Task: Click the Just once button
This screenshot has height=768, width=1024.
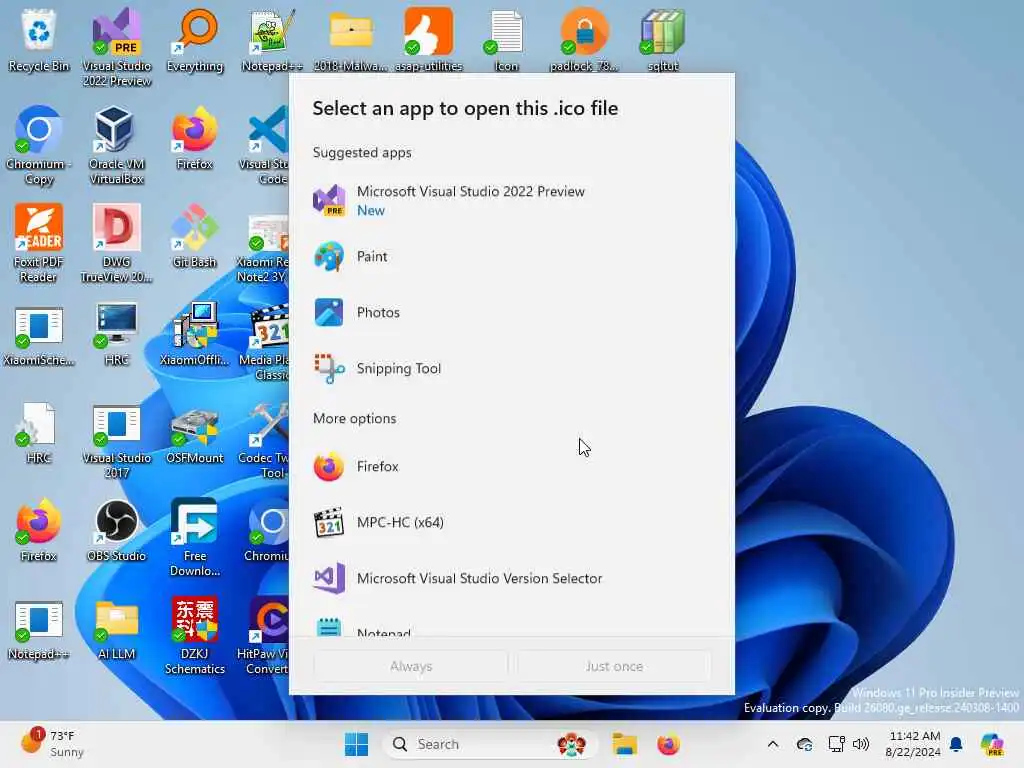Action: pyautogui.click(x=614, y=666)
